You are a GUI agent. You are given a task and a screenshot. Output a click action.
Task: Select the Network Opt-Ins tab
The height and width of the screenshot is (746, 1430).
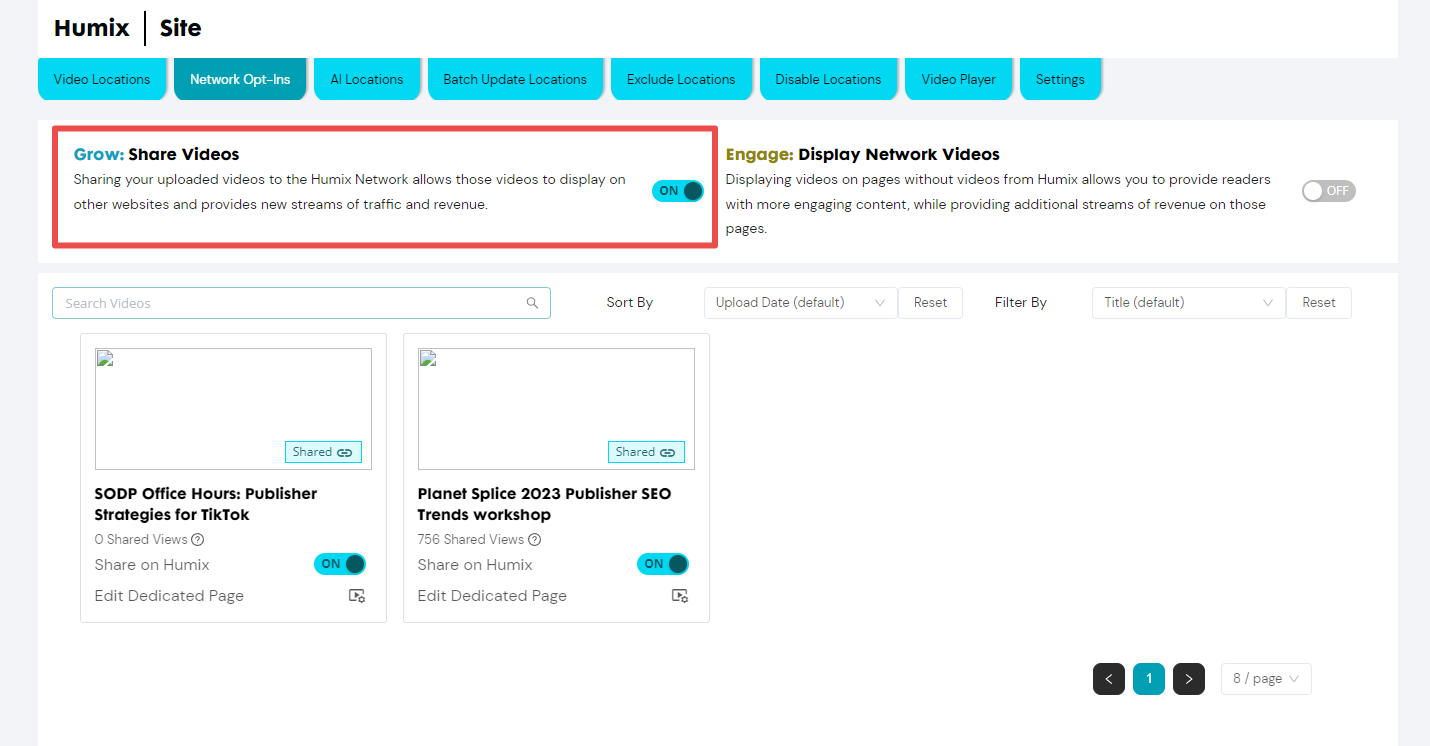point(240,79)
